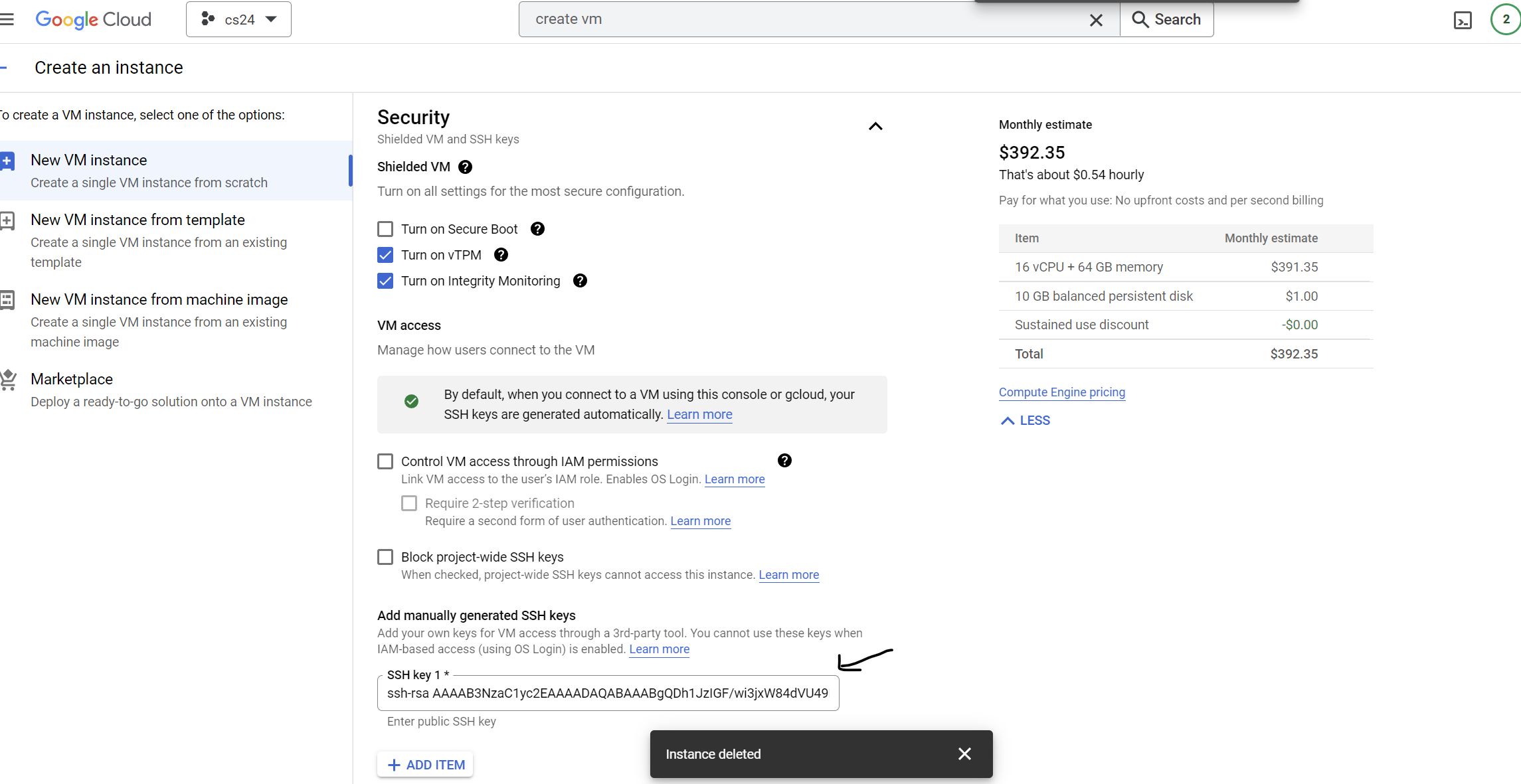
Task: Open Integrity Monitoring help icon
Action: pyautogui.click(x=580, y=281)
